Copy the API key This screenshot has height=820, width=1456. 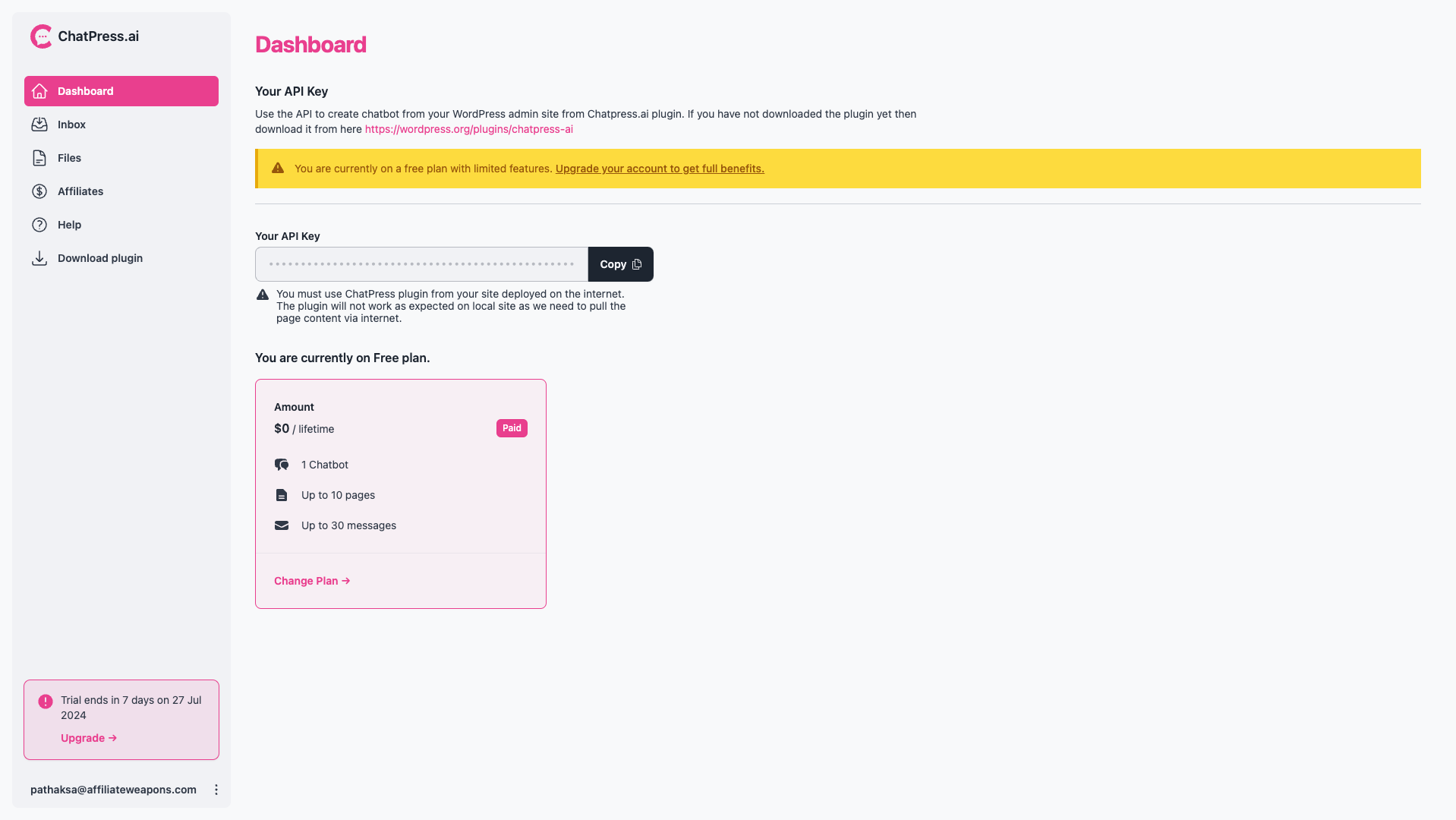pos(620,264)
